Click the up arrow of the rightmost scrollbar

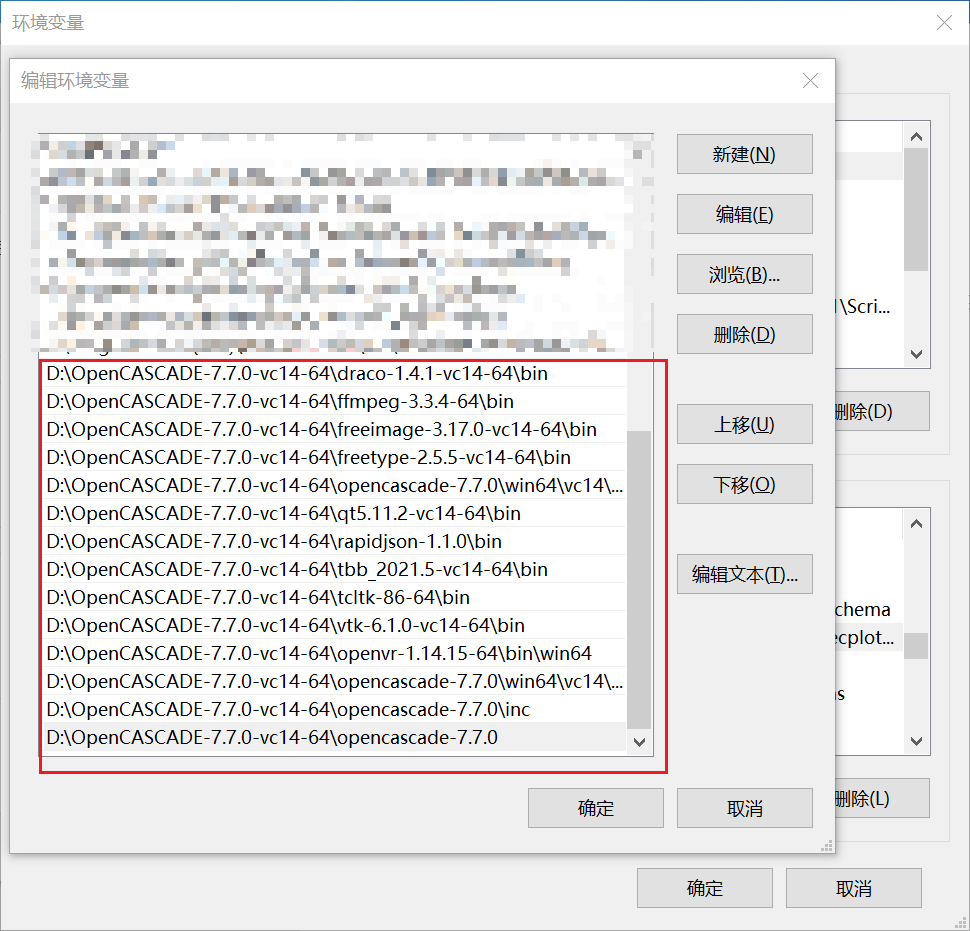(x=916, y=135)
